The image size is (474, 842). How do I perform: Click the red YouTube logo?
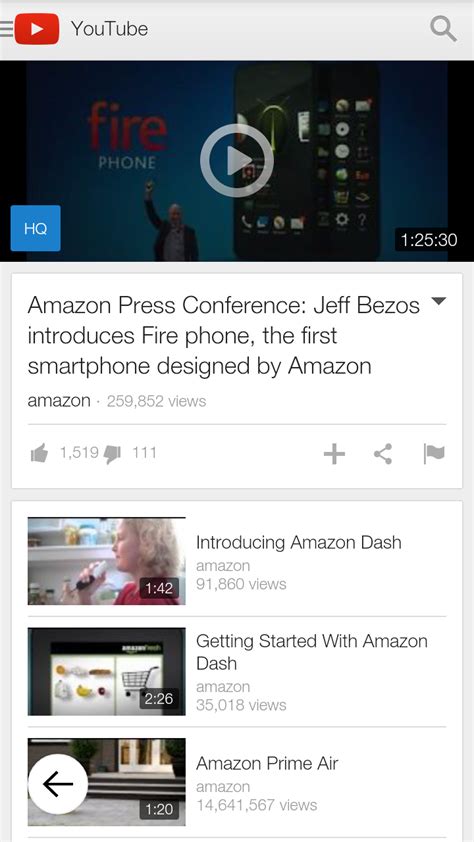click(37, 29)
